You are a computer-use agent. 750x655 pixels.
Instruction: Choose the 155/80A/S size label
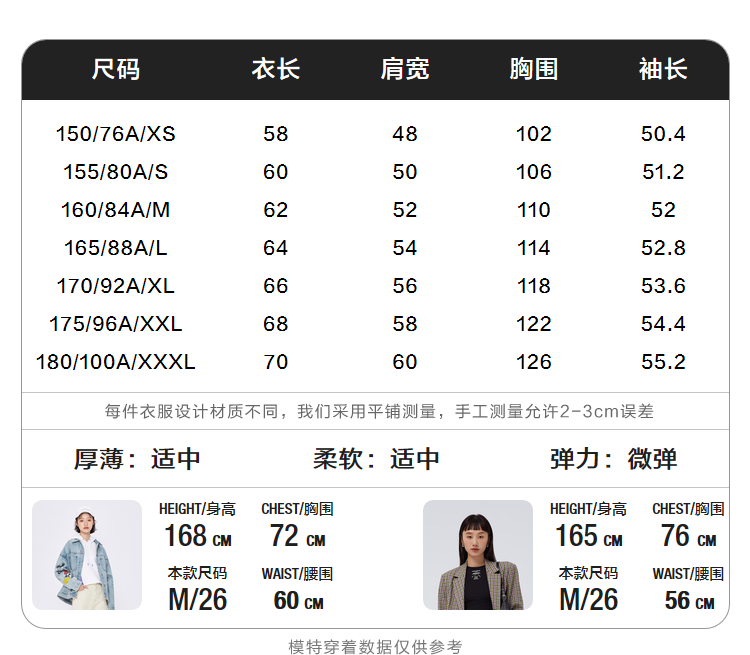[x=116, y=172]
